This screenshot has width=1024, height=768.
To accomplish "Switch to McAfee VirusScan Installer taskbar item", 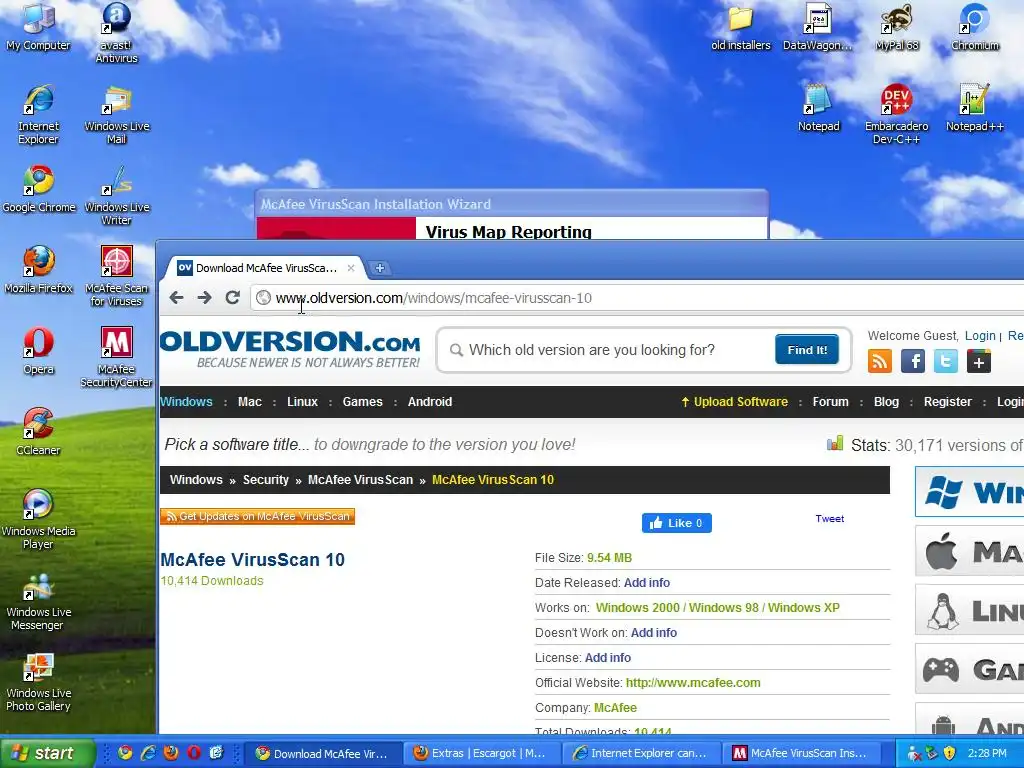I will tap(799, 753).
